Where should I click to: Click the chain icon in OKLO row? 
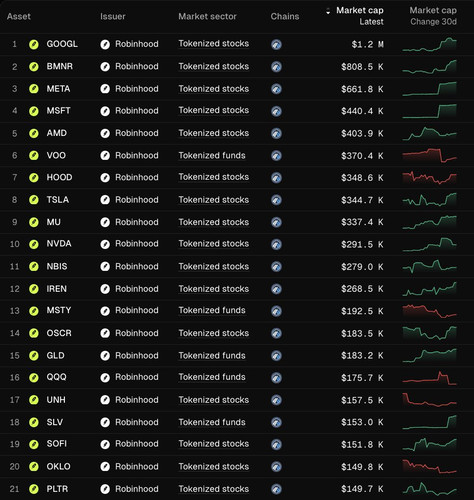(276, 467)
